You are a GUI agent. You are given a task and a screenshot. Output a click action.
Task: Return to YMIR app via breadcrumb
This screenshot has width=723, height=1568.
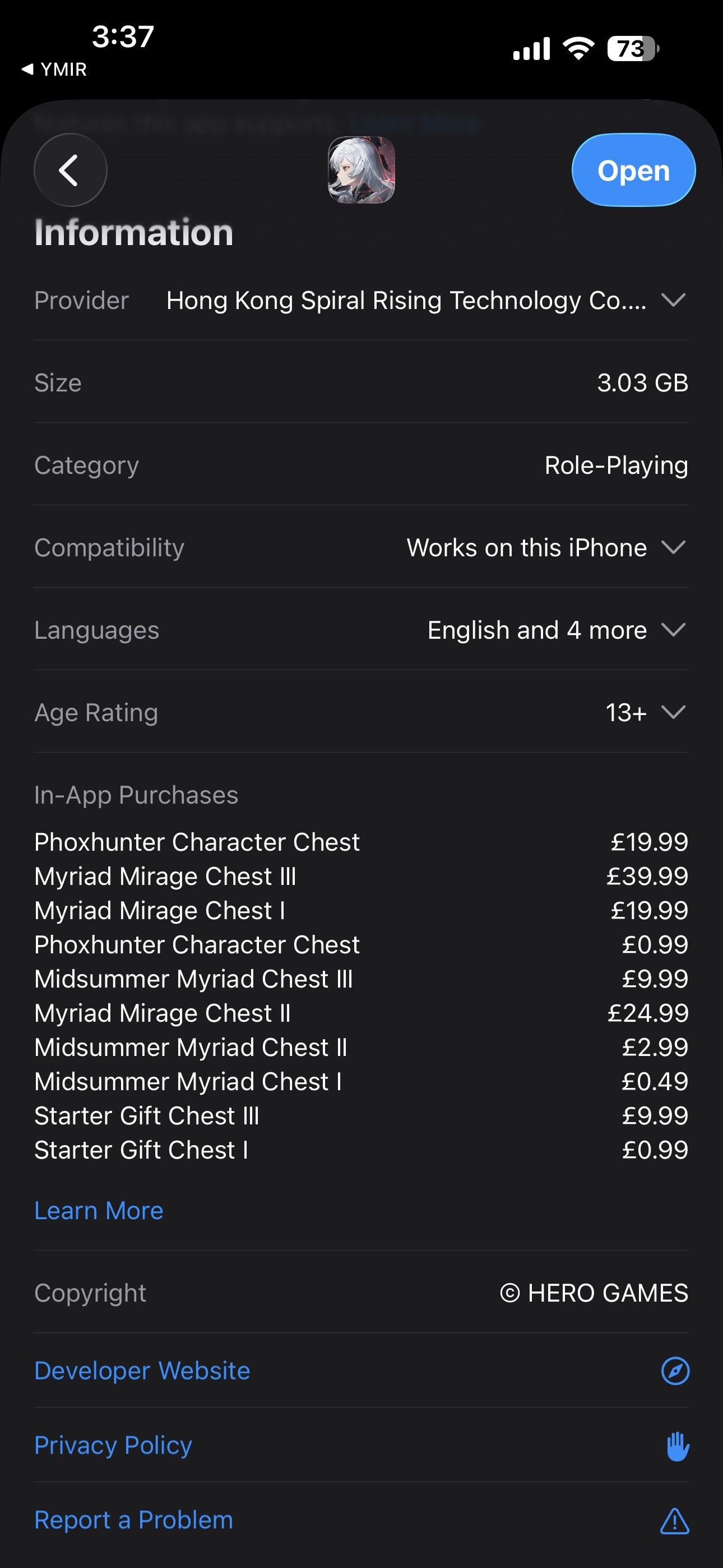click(55, 70)
